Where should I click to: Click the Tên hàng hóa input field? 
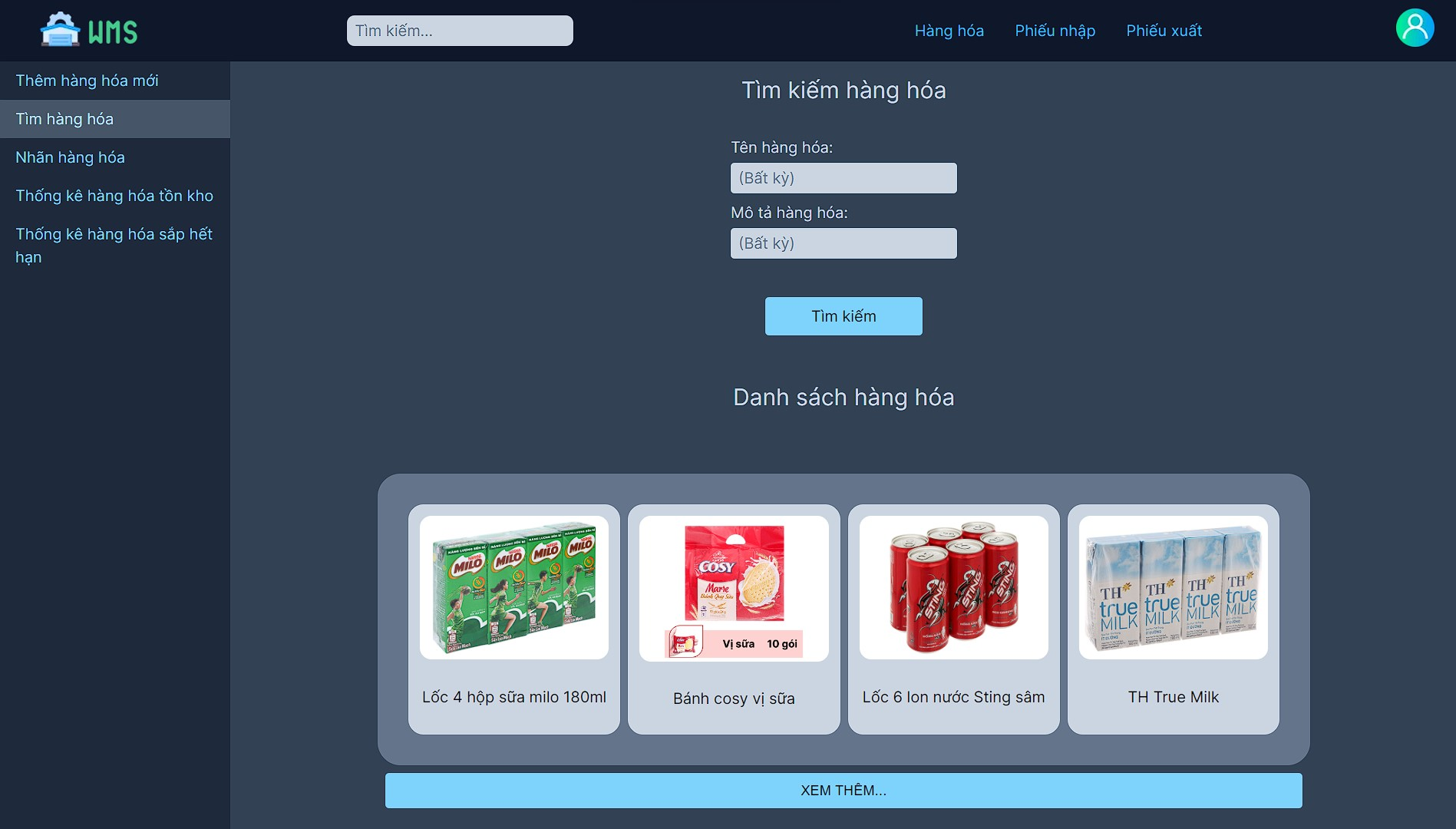click(843, 177)
